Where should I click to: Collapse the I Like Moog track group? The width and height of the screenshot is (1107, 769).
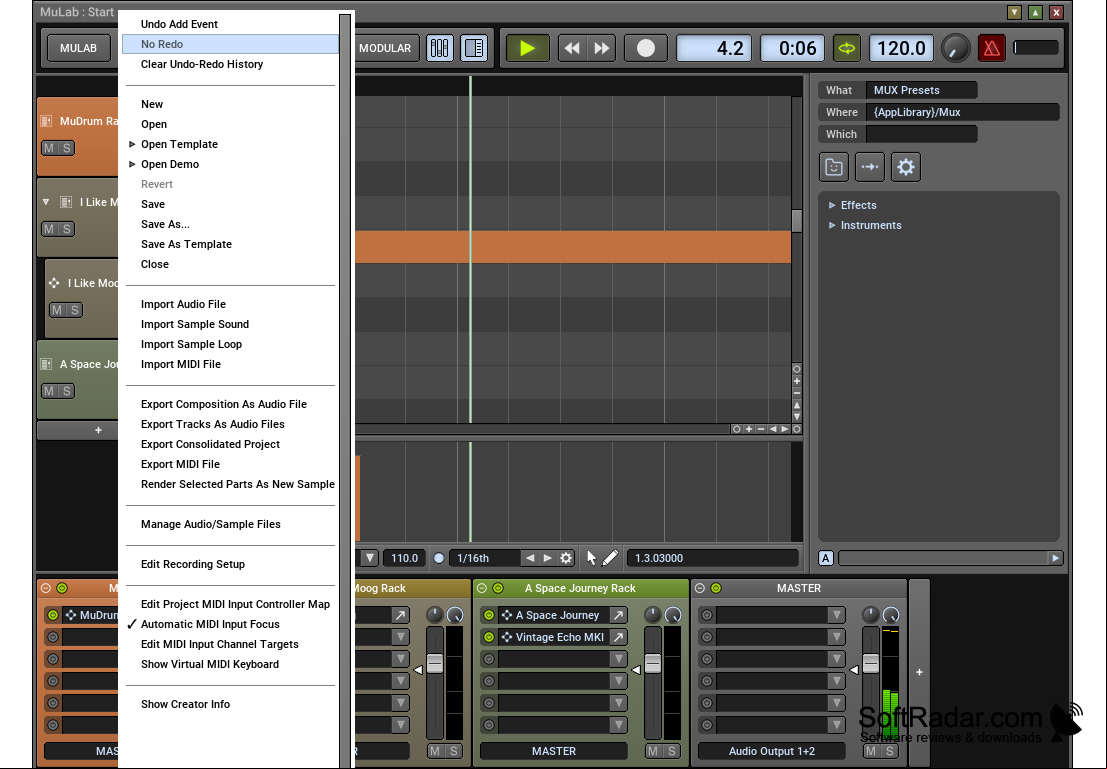(x=46, y=203)
